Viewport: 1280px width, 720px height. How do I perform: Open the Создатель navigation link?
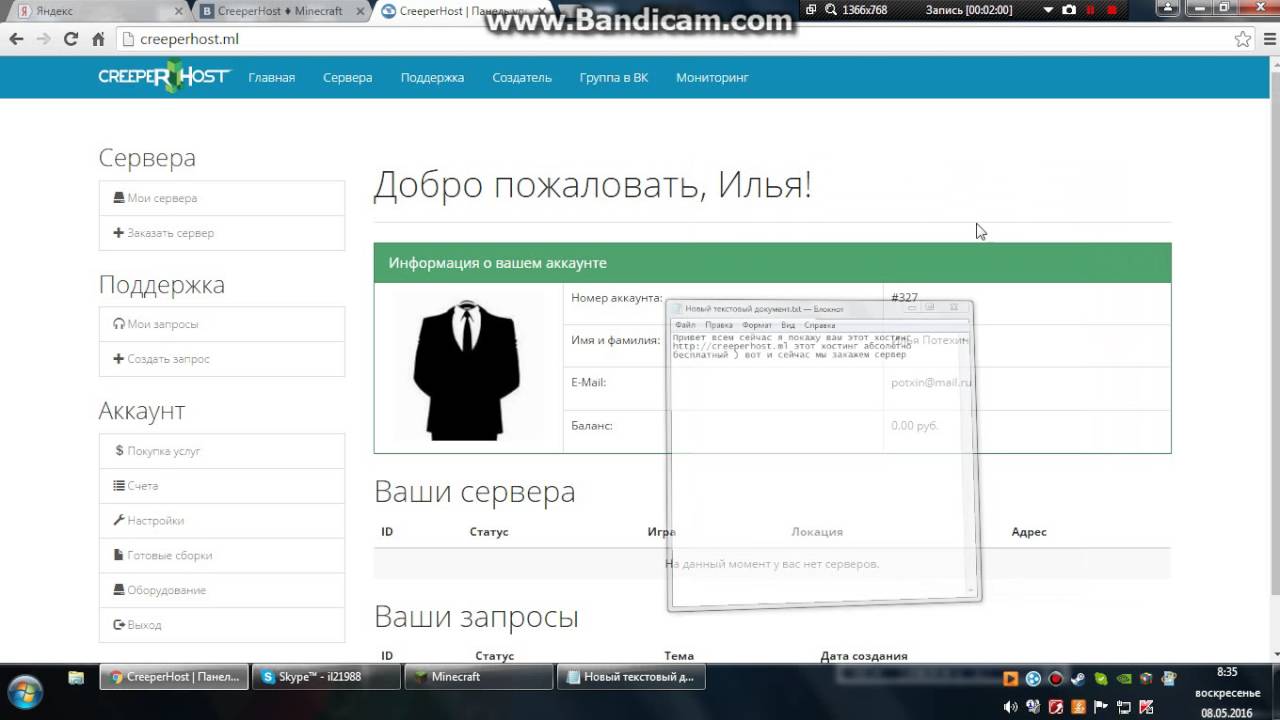522,78
